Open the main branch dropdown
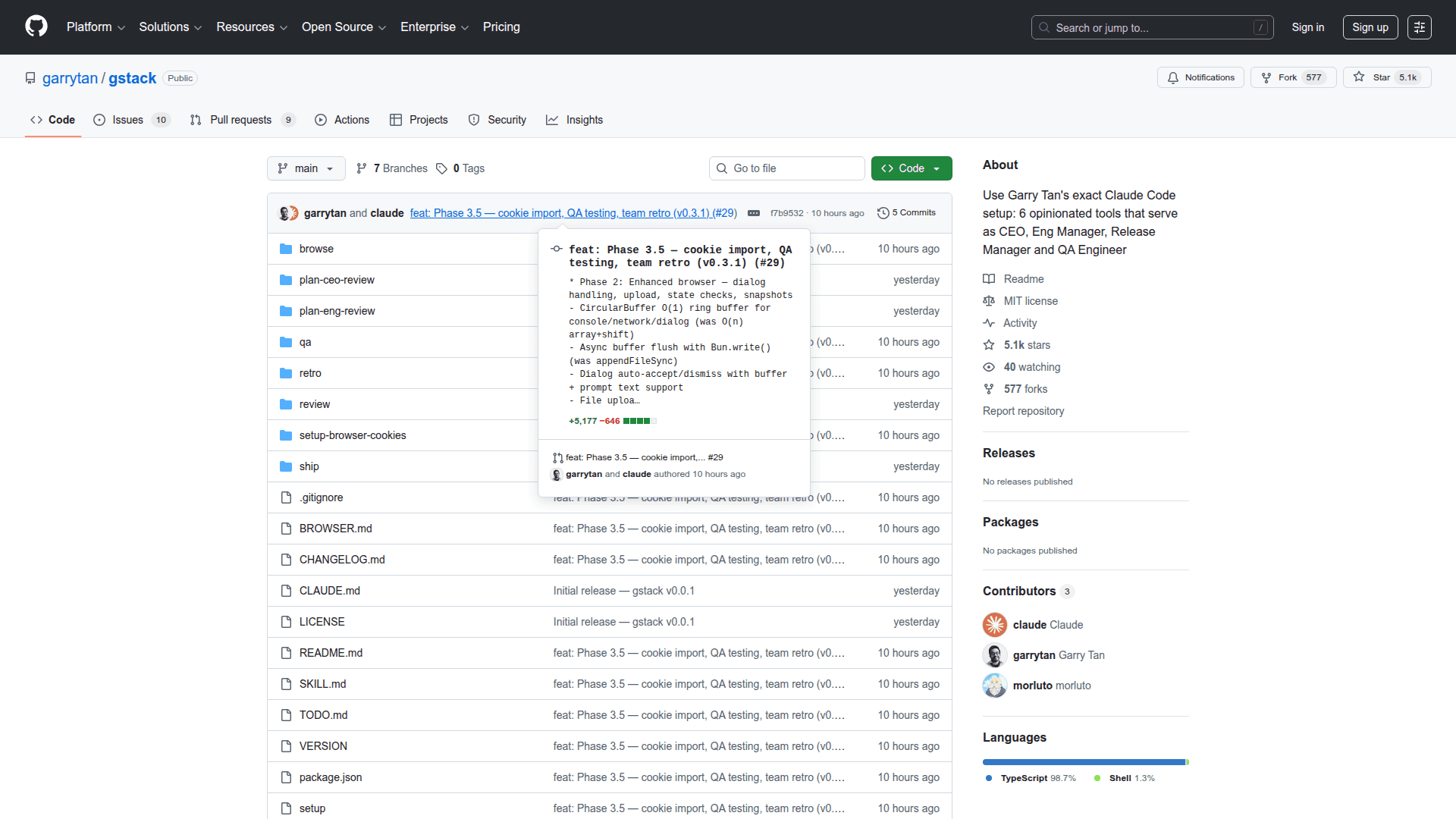 (x=306, y=168)
